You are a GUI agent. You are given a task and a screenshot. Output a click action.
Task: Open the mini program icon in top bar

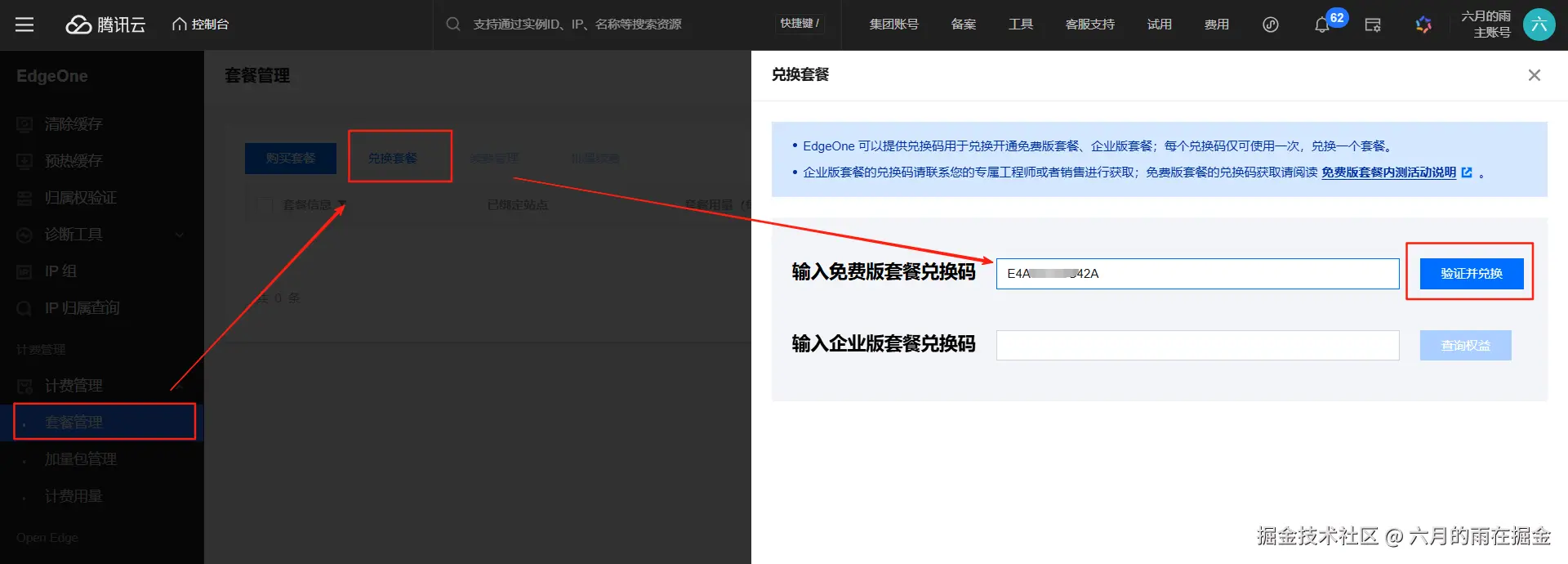[x=1271, y=25]
